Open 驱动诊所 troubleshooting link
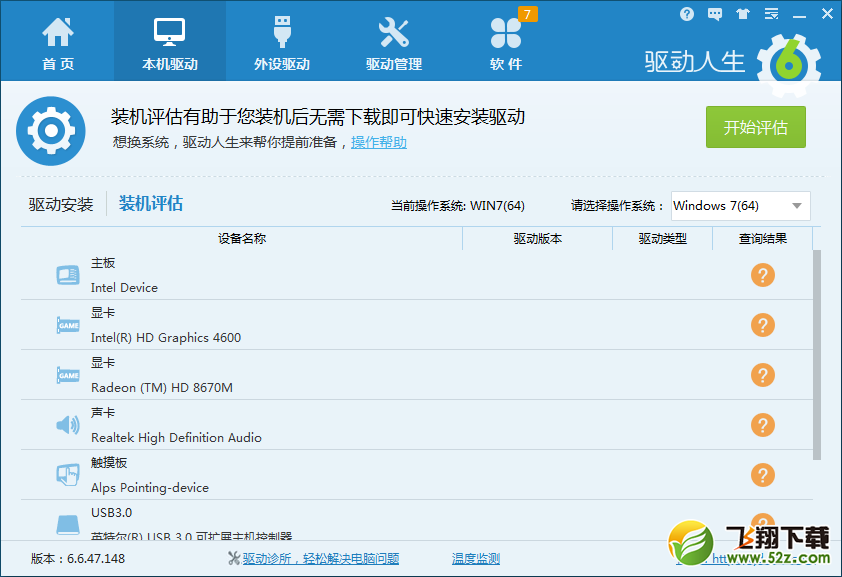The width and height of the screenshot is (842, 577). point(321,559)
